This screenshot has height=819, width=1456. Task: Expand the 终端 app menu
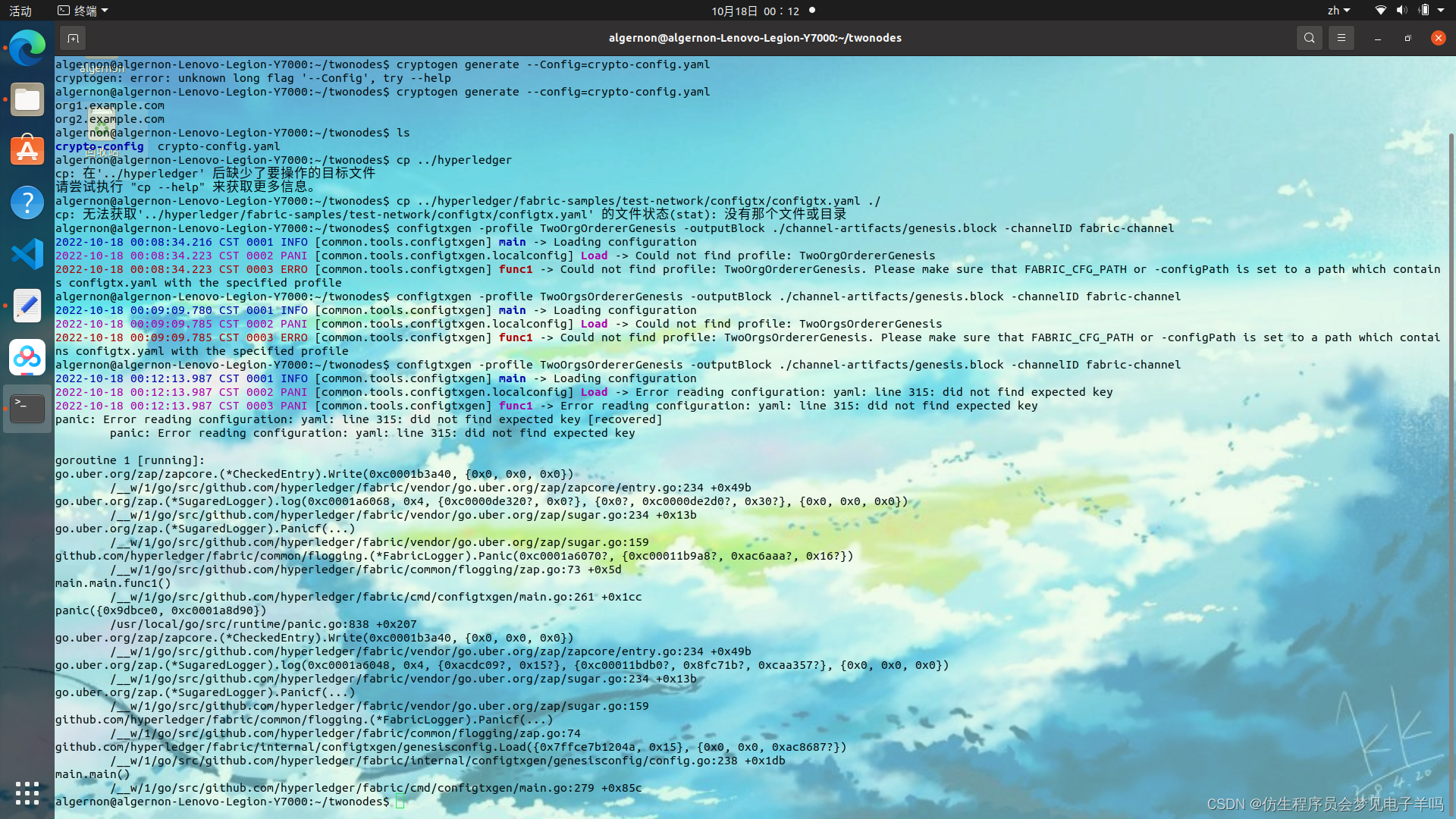click(x=83, y=11)
